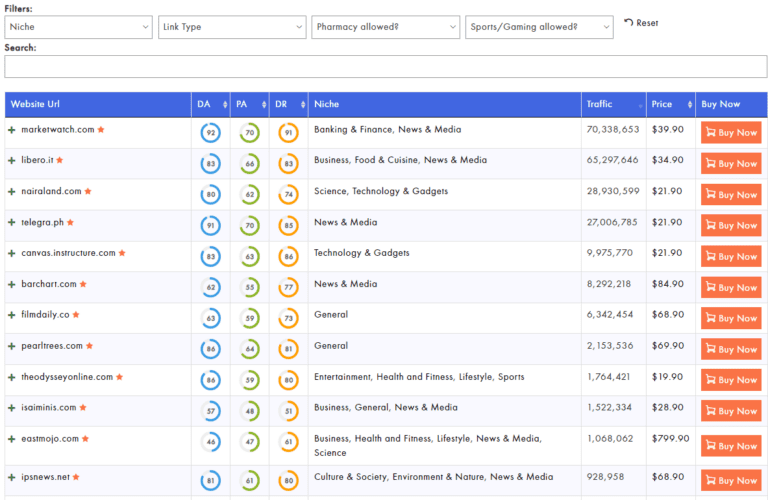This screenshot has height=500, width=768.
Task: Expand the ipsnews.net row with plus icon
Action: tap(12, 477)
